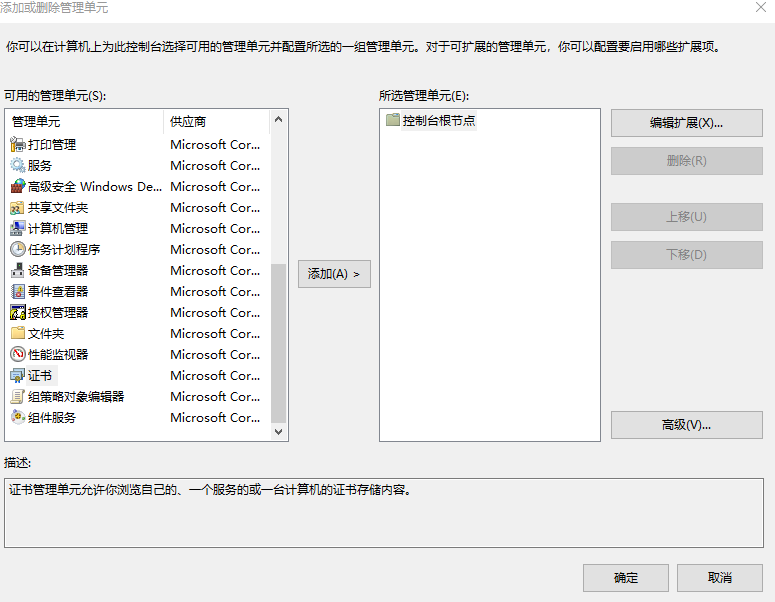The height and width of the screenshot is (602, 775).
Task: Close the 添加或删除管理单元 dialog
Action: pyautogui.click(x=761, y=7)
